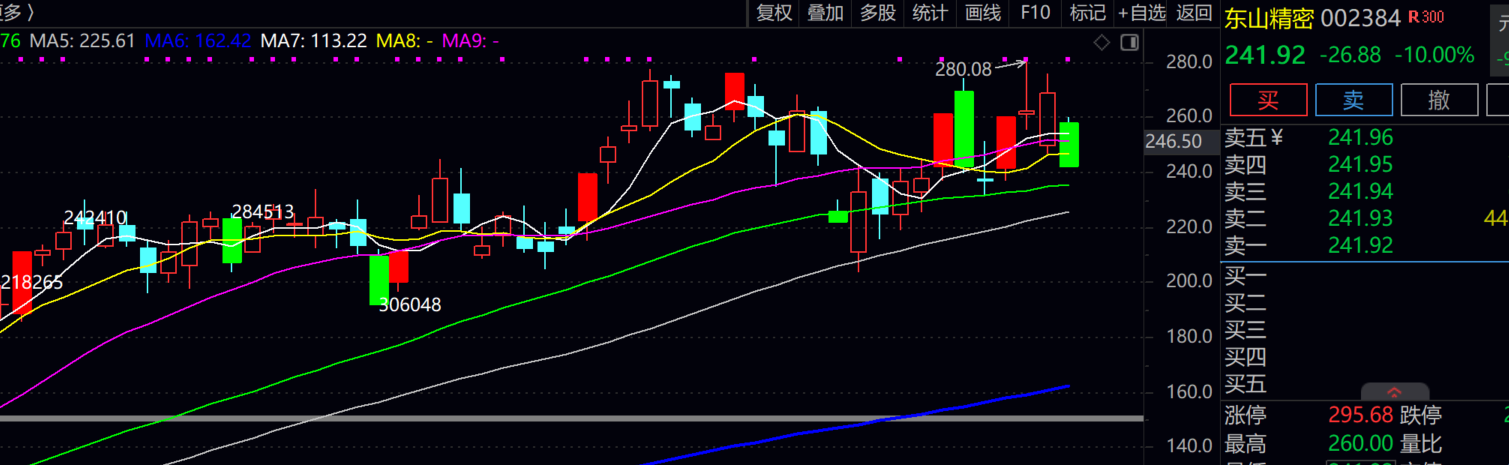Click the diamond marker icon above the chart
This screenshot has width=1509, height=465.
[1101, 42]
